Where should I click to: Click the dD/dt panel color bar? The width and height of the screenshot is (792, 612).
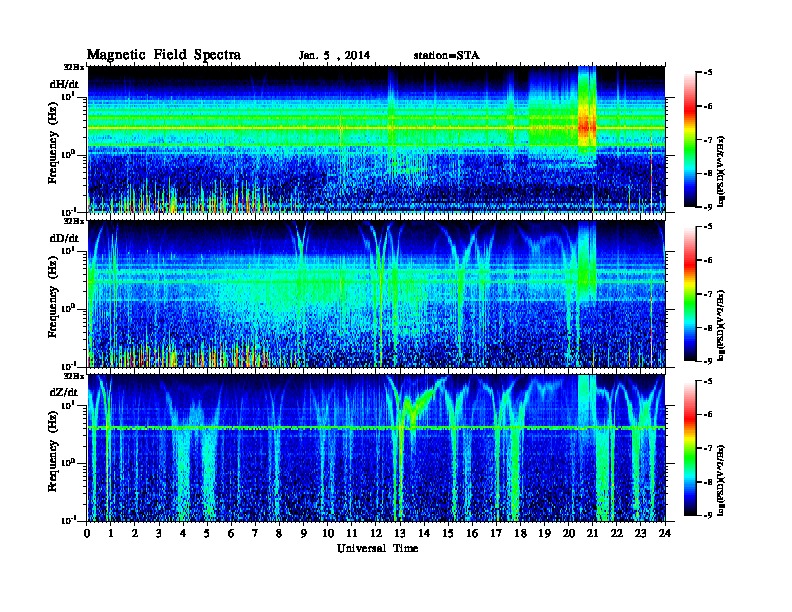tap(690, 294)
